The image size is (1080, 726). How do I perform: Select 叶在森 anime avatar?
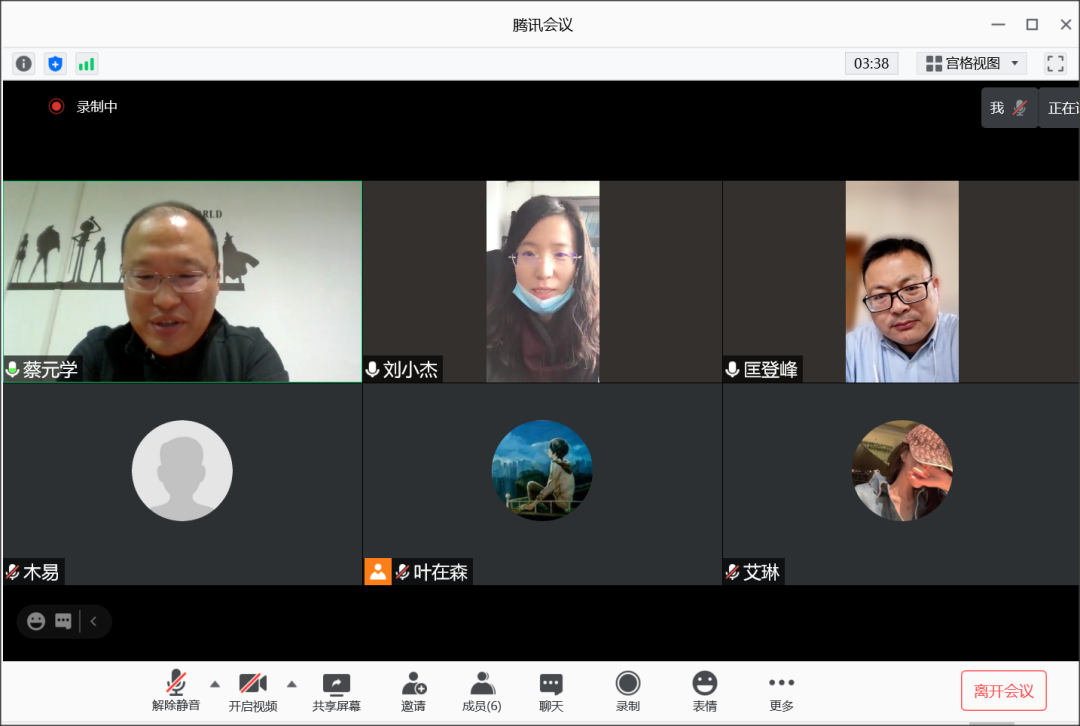tap(541, 470)
